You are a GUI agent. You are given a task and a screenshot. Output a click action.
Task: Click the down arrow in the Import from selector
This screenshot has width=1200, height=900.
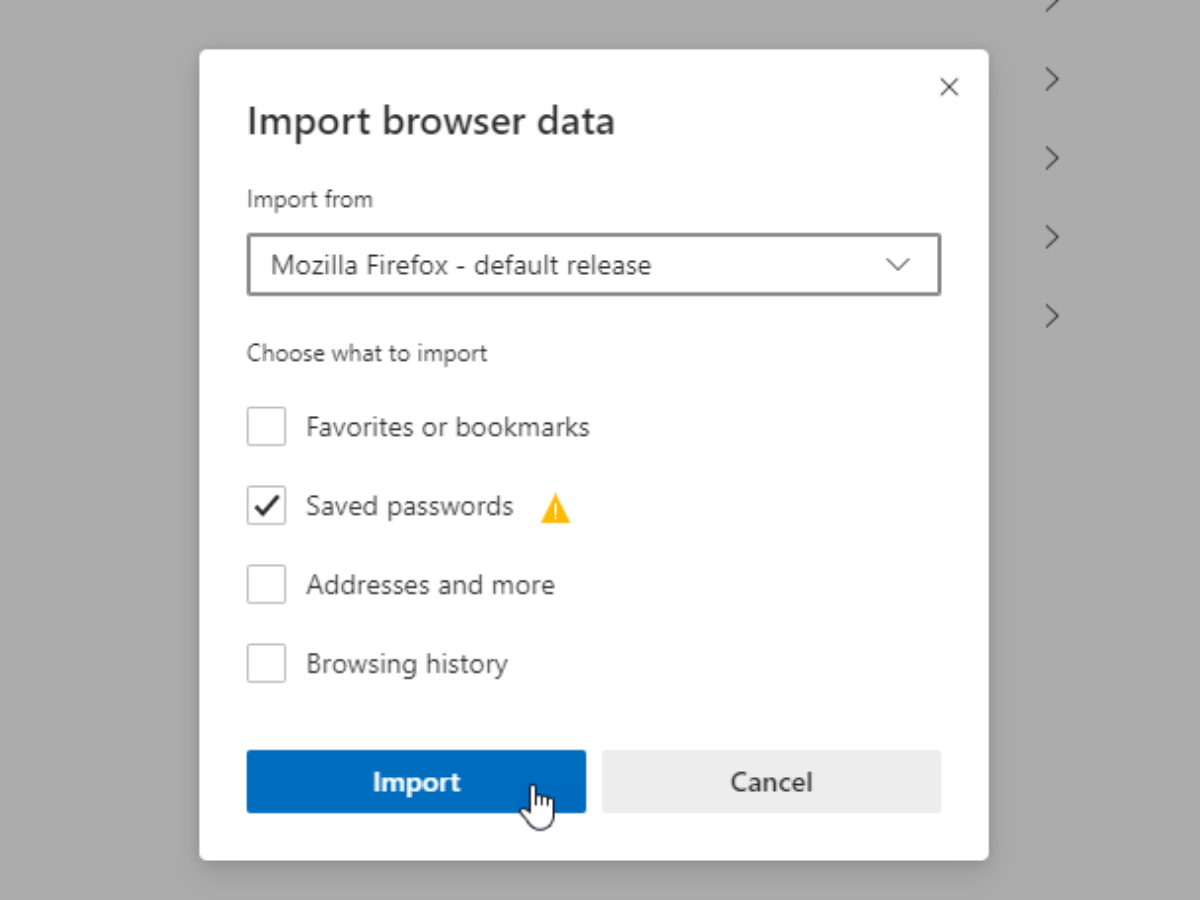(898, 265)
